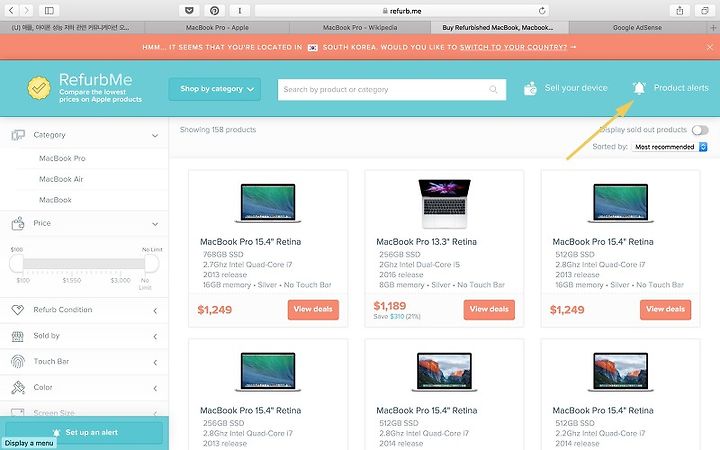
Task: Open the Safari share icon
Action: [x=680, y=11]
